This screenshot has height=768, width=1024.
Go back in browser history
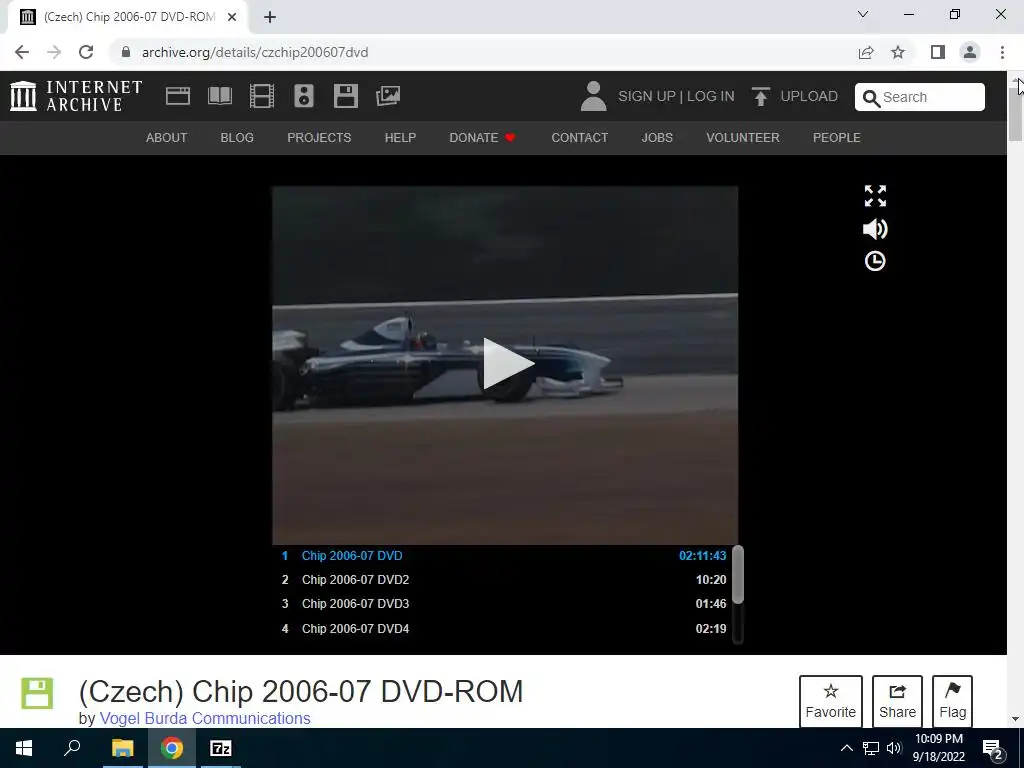click(x=22, y=52)
